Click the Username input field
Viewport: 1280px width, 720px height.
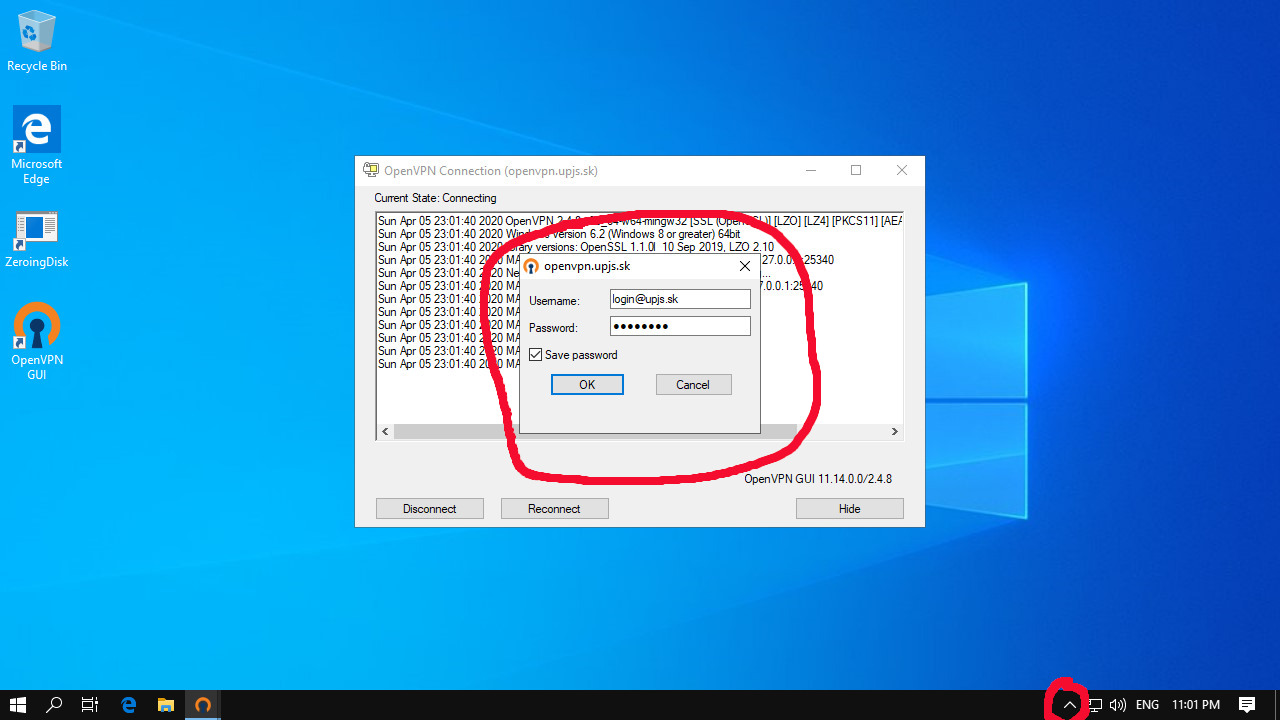click(680, 299)
